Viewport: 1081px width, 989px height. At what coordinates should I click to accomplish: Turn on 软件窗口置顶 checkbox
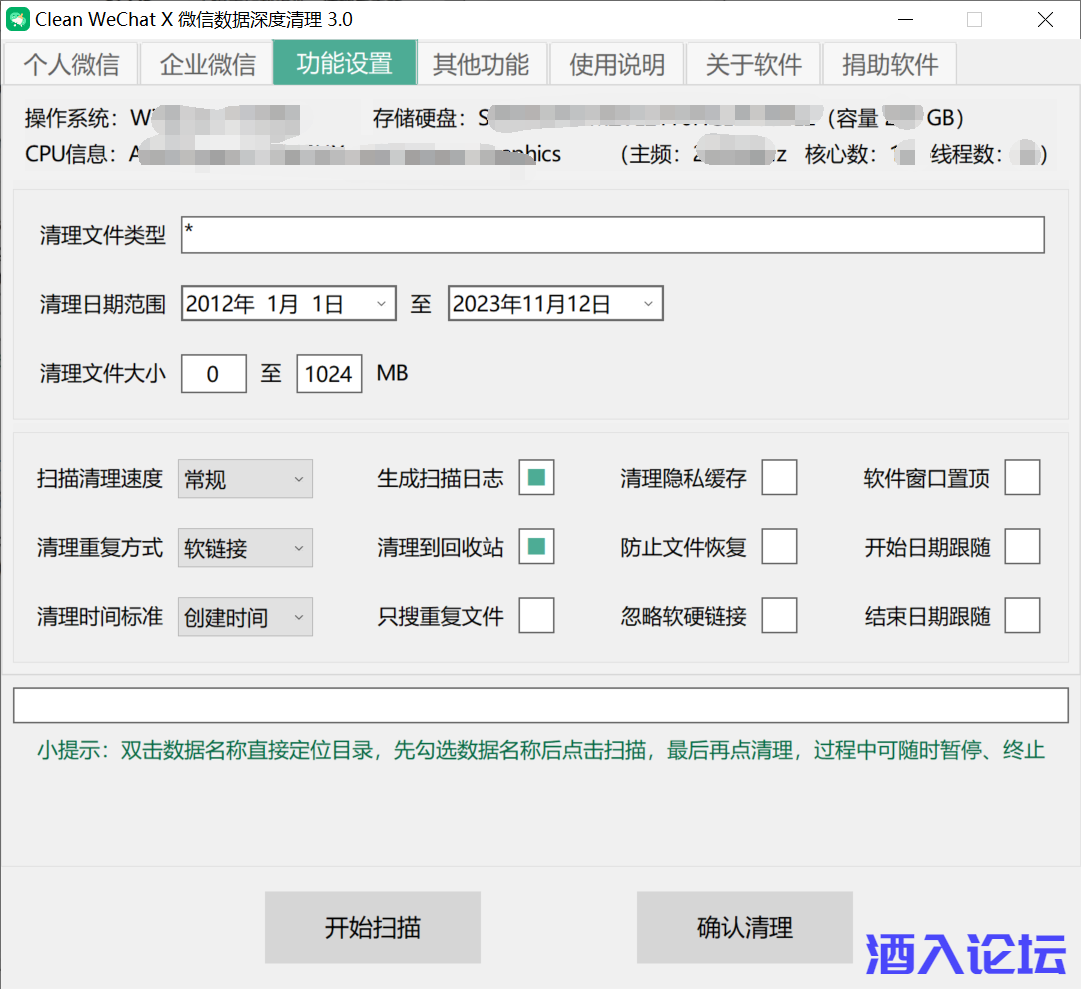click(1022, 478)
